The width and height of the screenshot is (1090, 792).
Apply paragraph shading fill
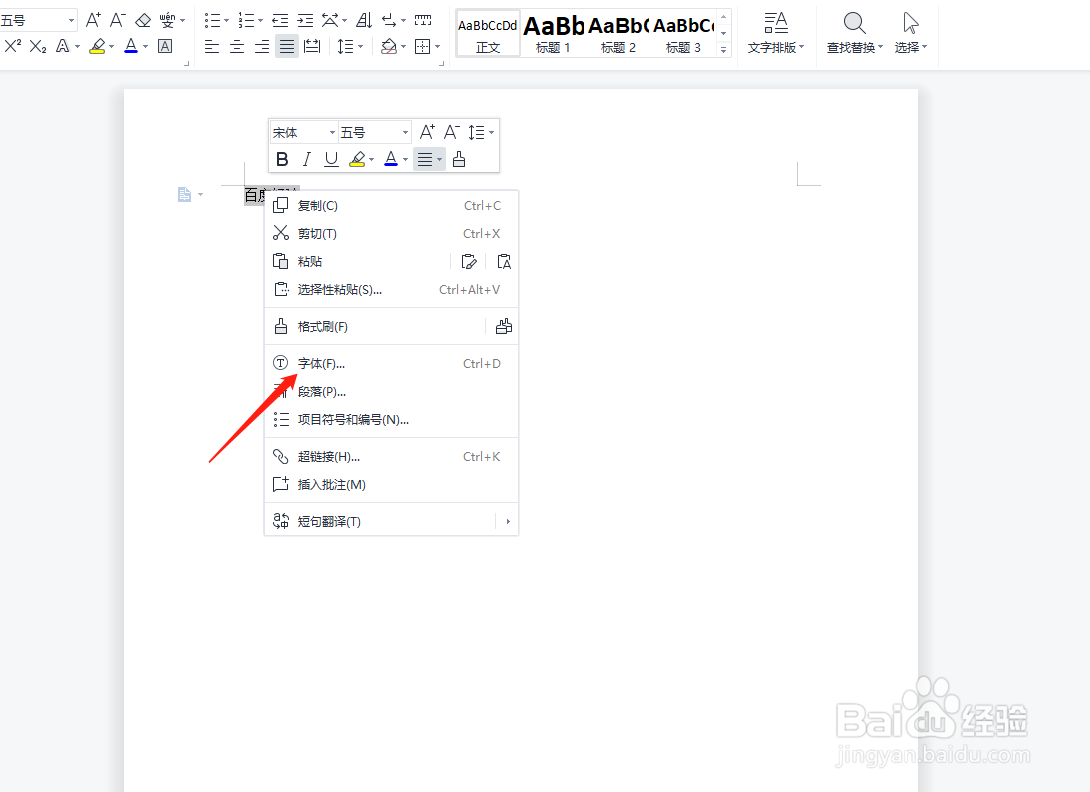click(x=389, y=47)
